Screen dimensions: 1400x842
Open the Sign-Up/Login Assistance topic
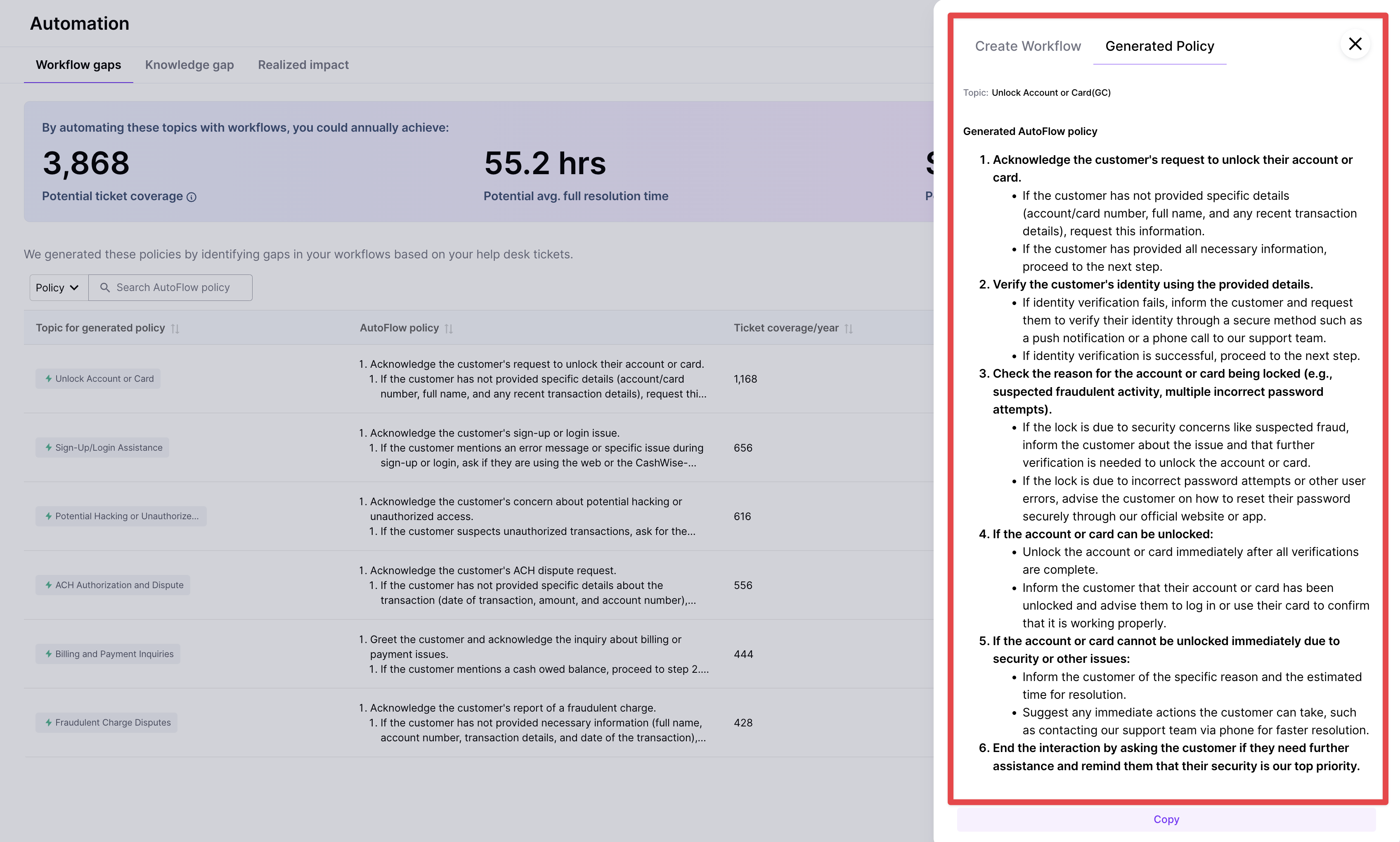[x=102, y=448]
